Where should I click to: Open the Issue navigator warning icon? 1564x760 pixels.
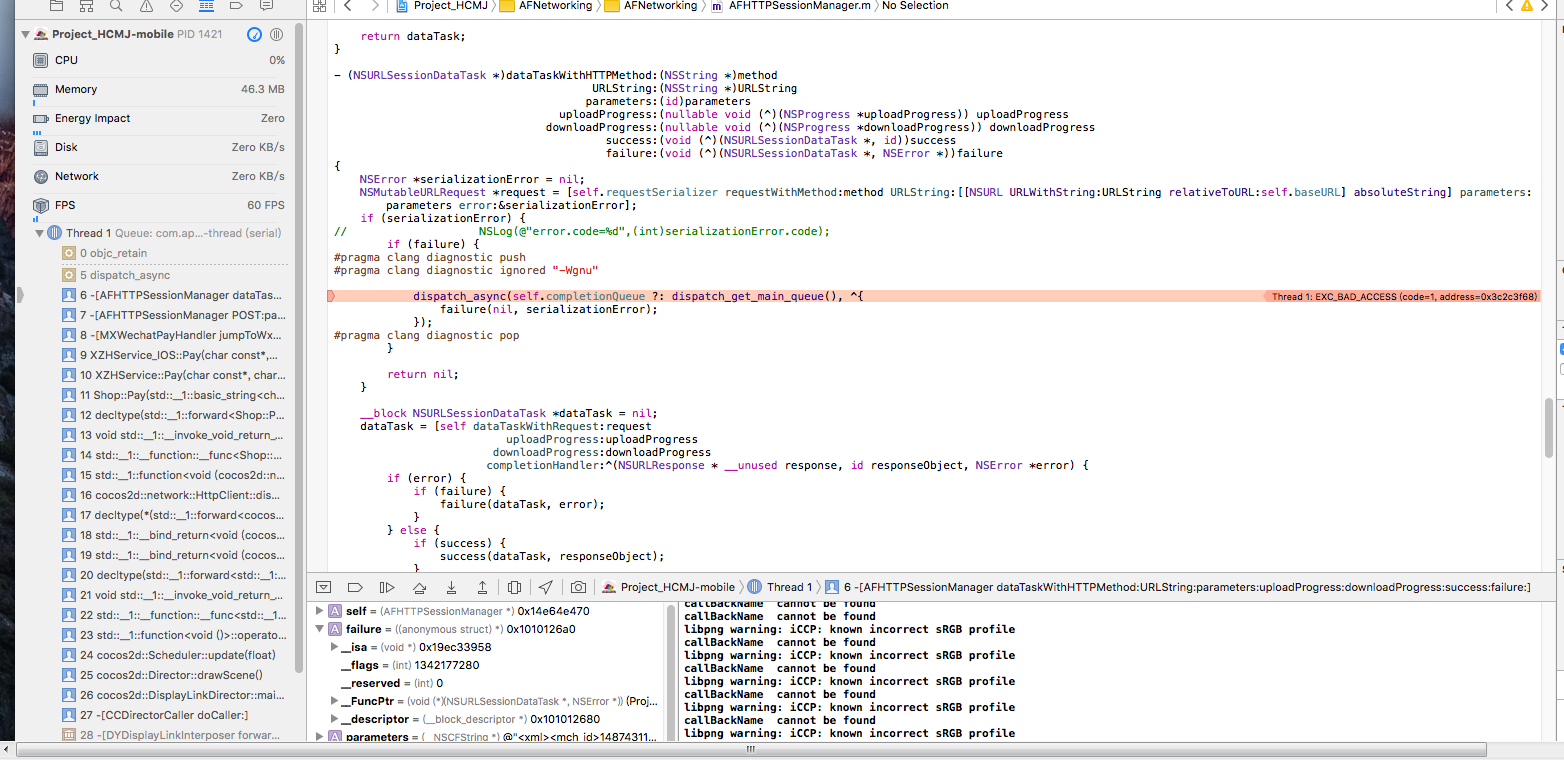[146, 5]
